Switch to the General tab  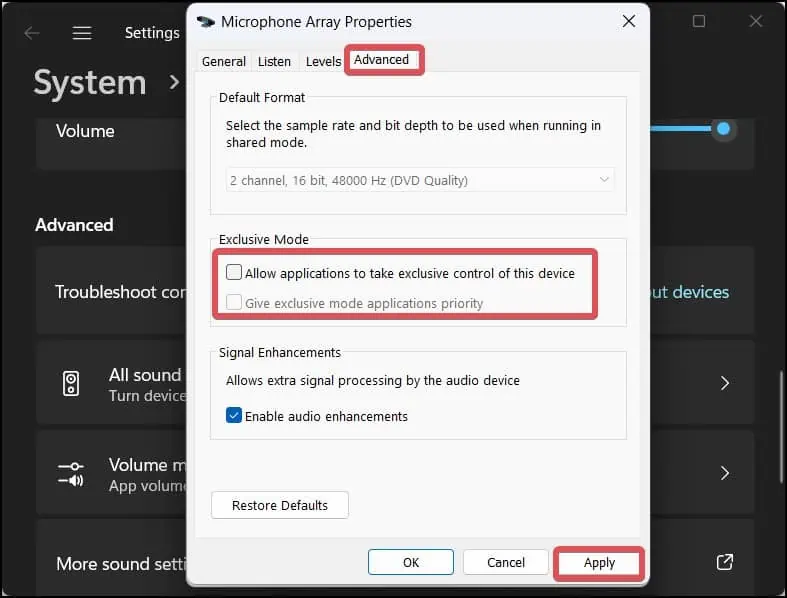pyautogui.click(x=224, y=61)
